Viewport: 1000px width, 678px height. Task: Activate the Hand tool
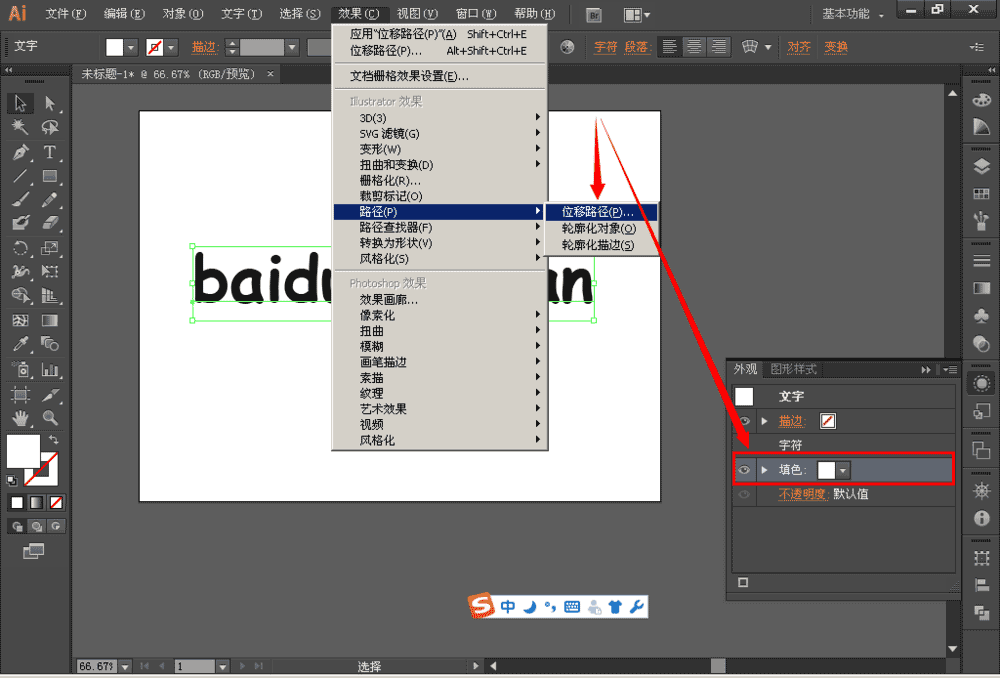coord(20,418)
